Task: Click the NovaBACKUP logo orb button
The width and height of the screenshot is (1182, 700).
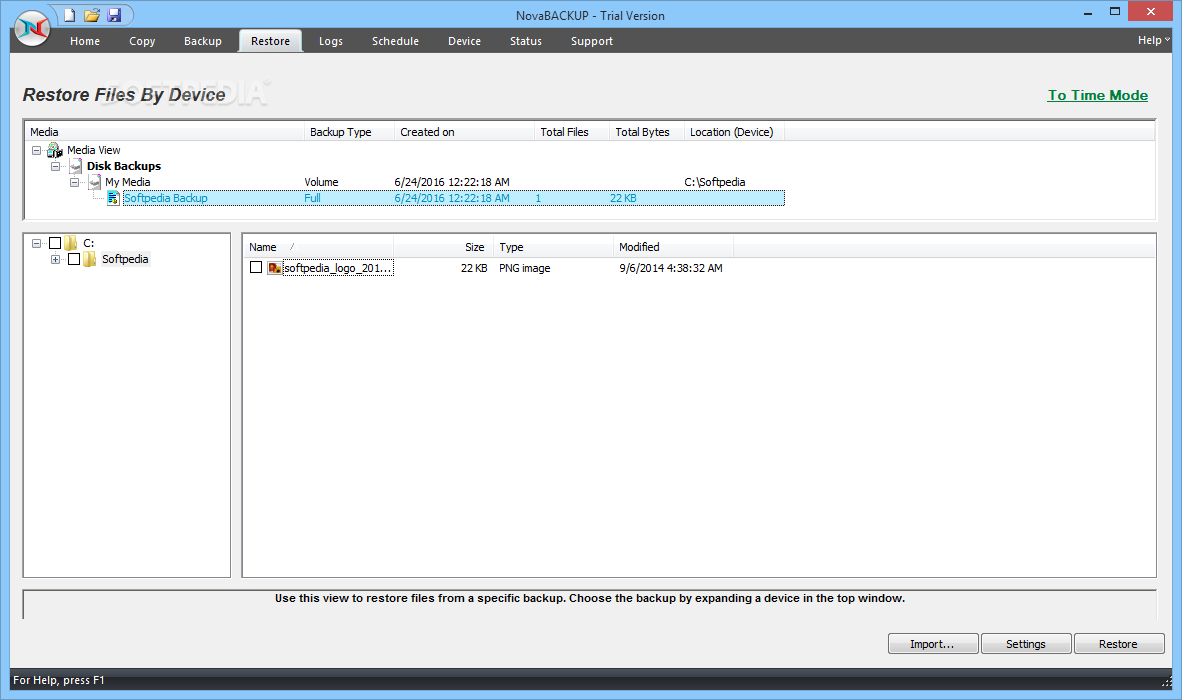Action: point(32,29)
